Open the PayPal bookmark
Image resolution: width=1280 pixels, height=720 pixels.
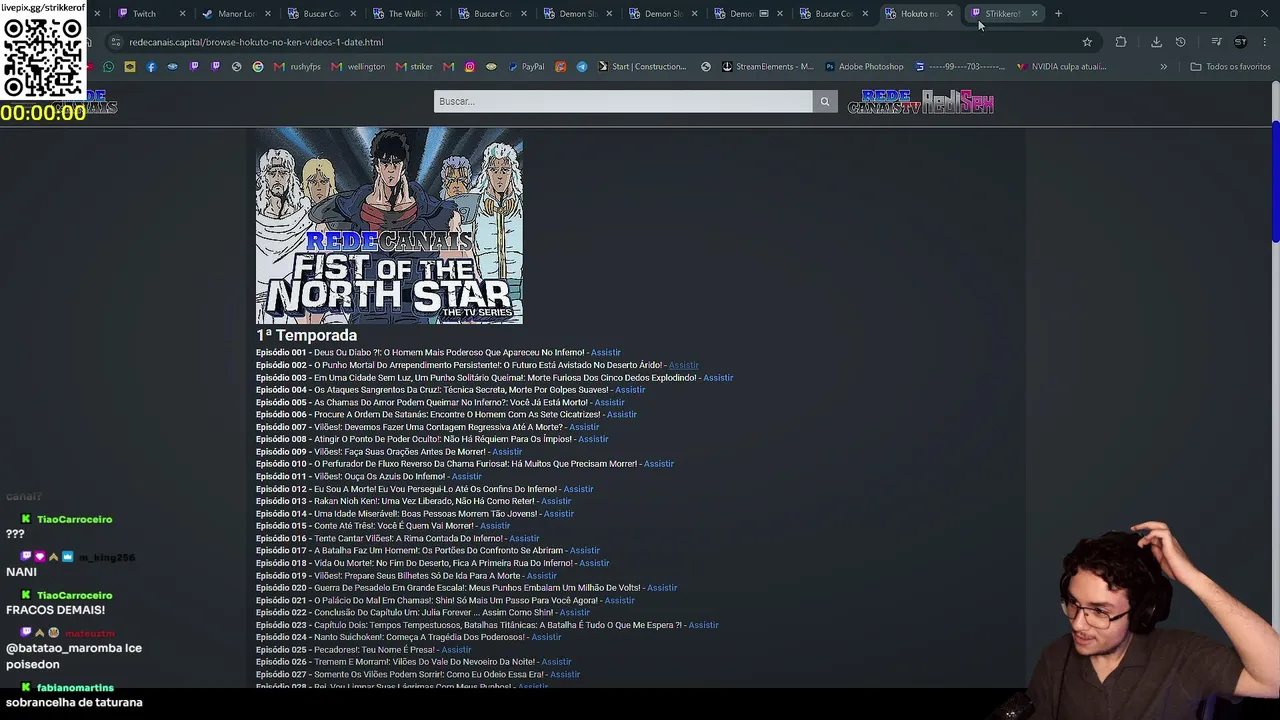coord(526,67)
